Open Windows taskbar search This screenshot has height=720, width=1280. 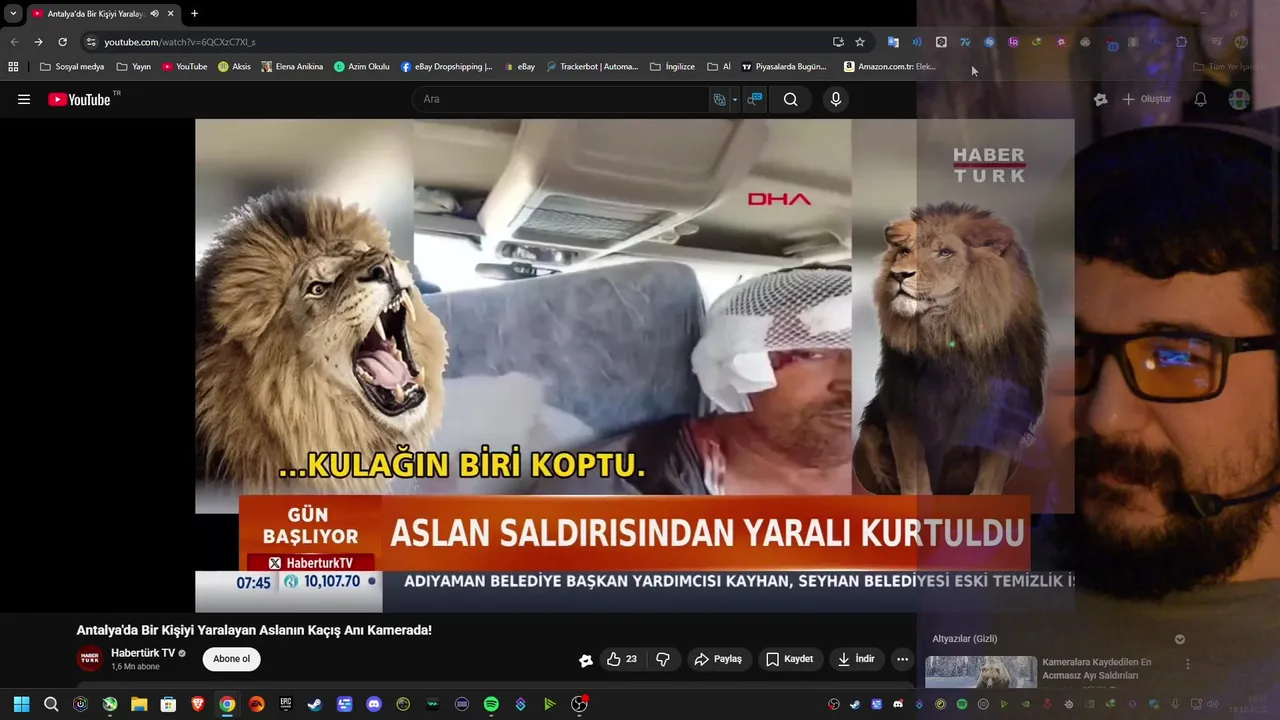click(x=51, y=704)
